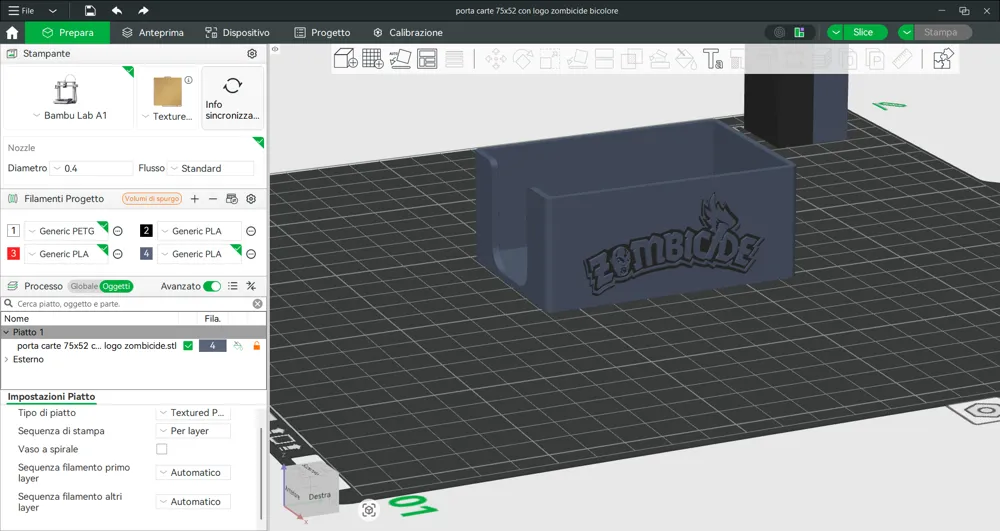Open filament 4 Generic PLA dropdown
The height and width of the screenshot is (531, 1000).
point(200,254)
